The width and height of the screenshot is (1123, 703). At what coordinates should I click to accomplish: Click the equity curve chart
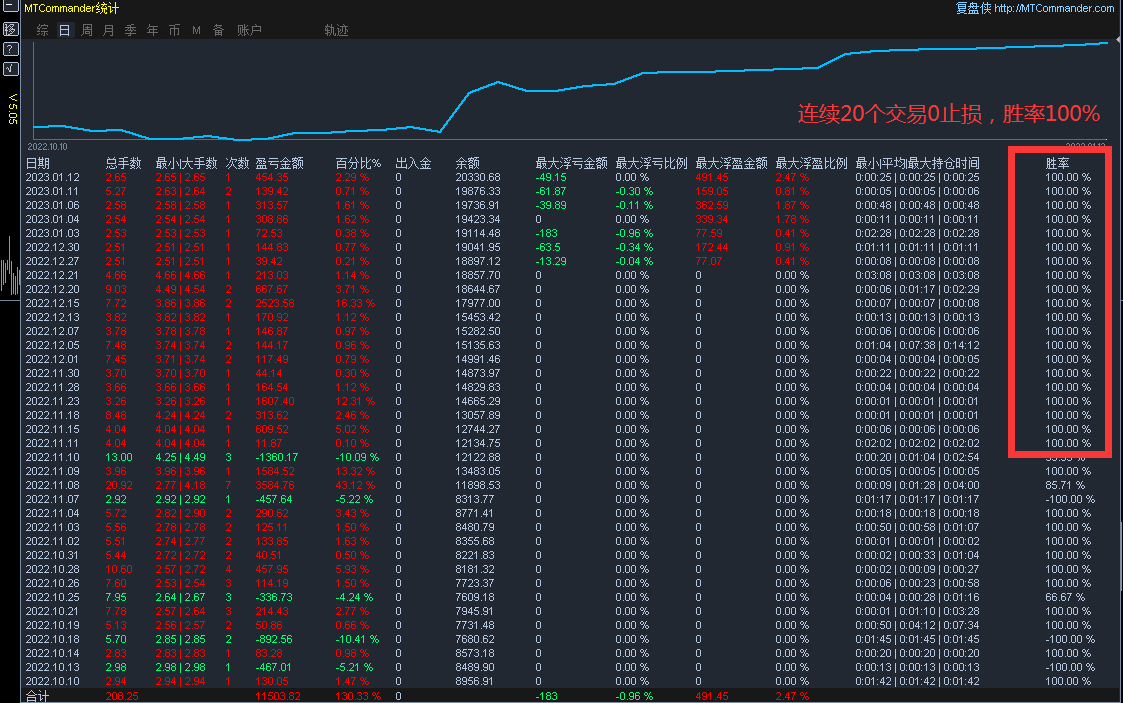(570, 89)
